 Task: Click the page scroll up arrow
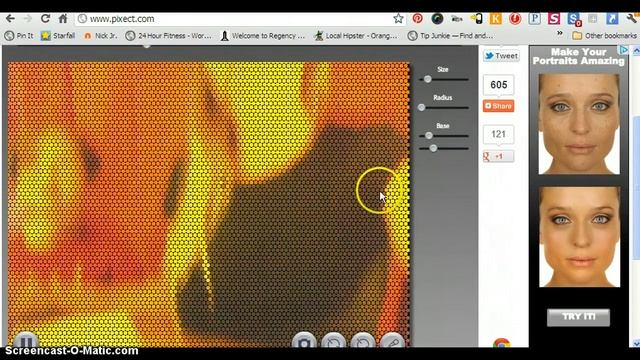636,51
